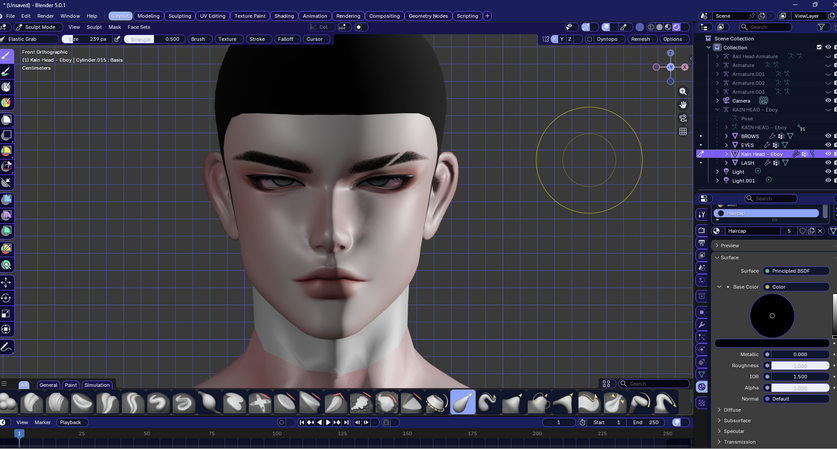Select the Rotate tool in left toolbar
Screen dimensions: 837x449
6,298
